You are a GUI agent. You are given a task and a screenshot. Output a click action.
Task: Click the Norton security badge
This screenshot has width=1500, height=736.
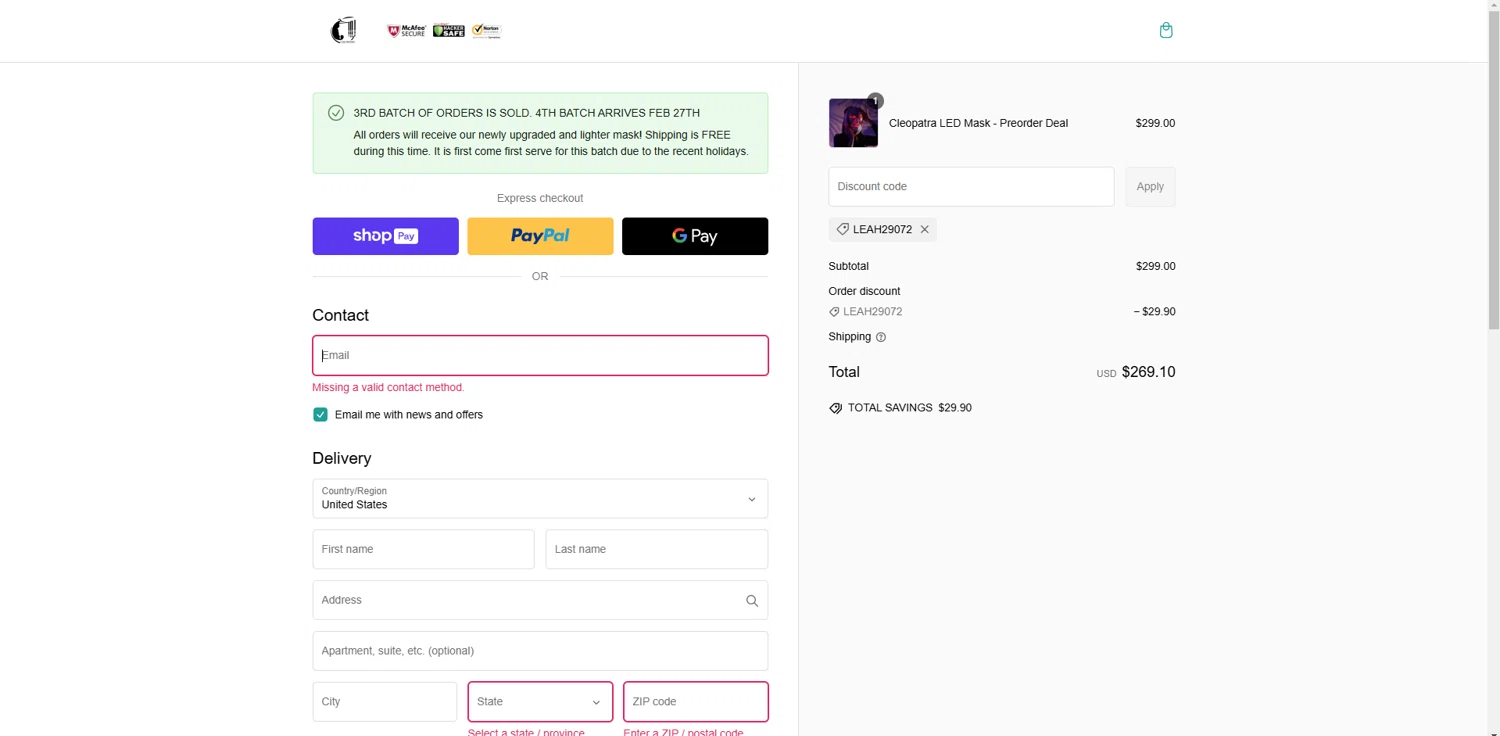(486, 31)
